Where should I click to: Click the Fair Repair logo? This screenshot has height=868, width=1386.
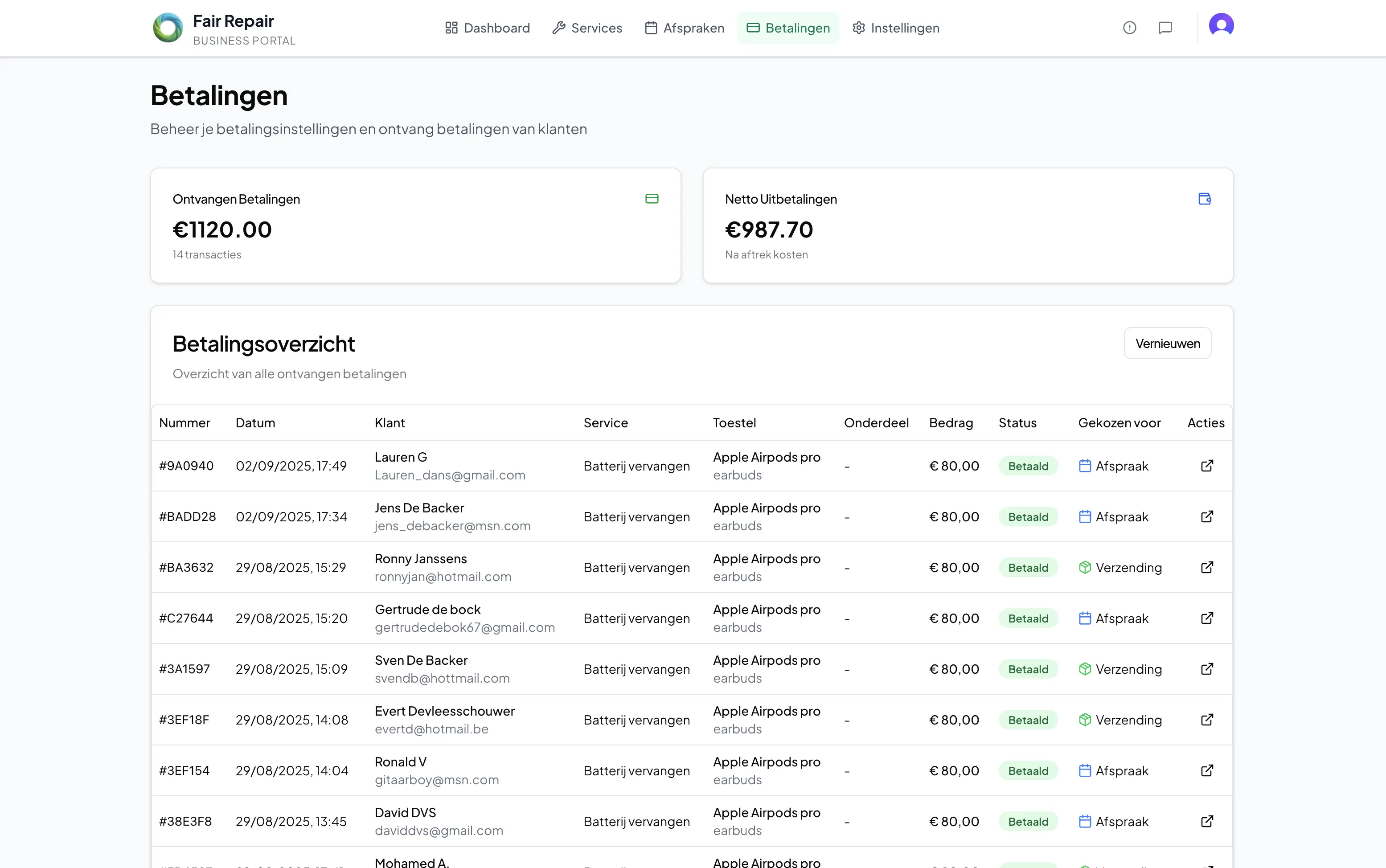(167, 27)
